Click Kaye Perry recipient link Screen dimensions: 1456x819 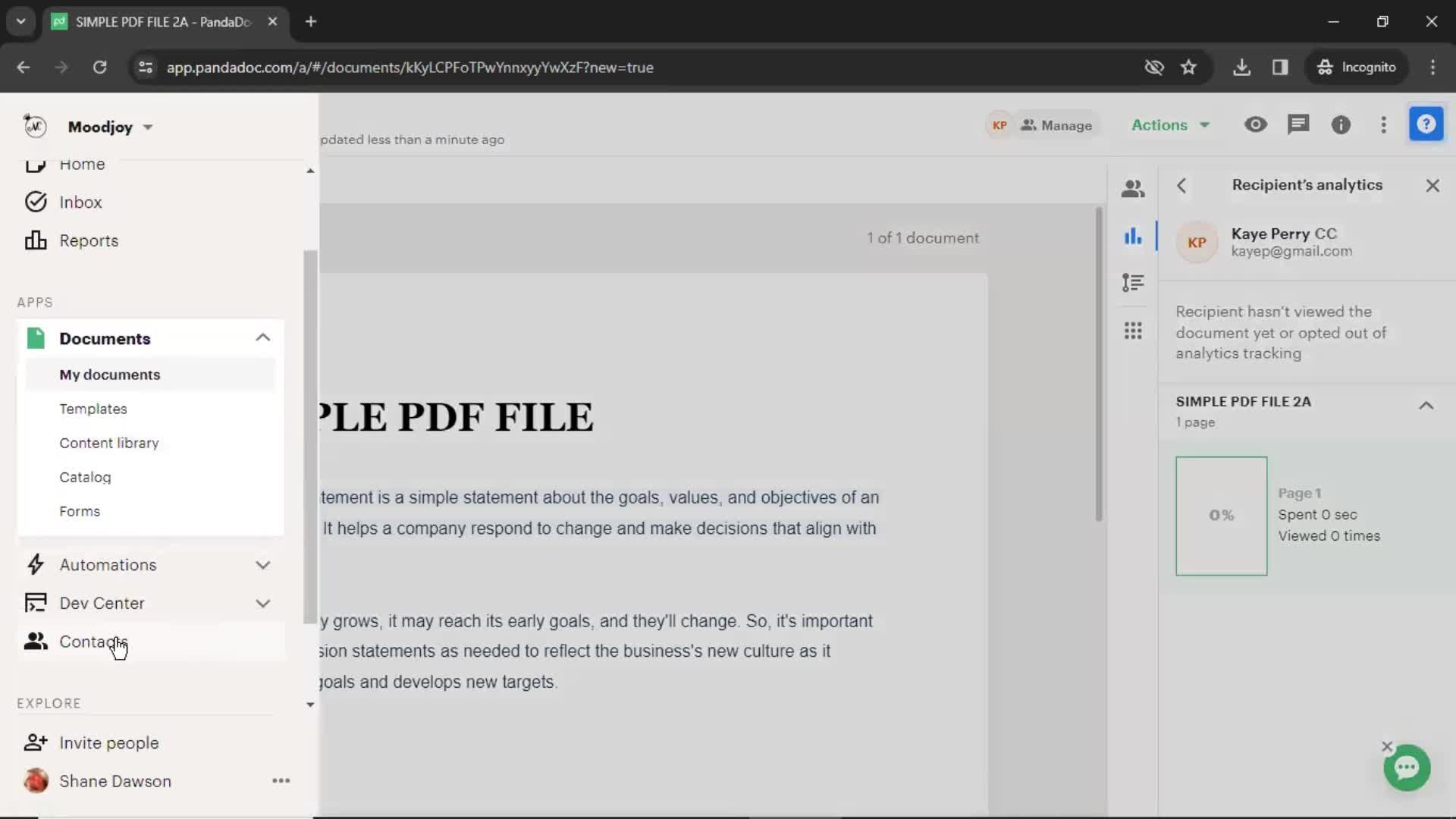pos(1270,233)
